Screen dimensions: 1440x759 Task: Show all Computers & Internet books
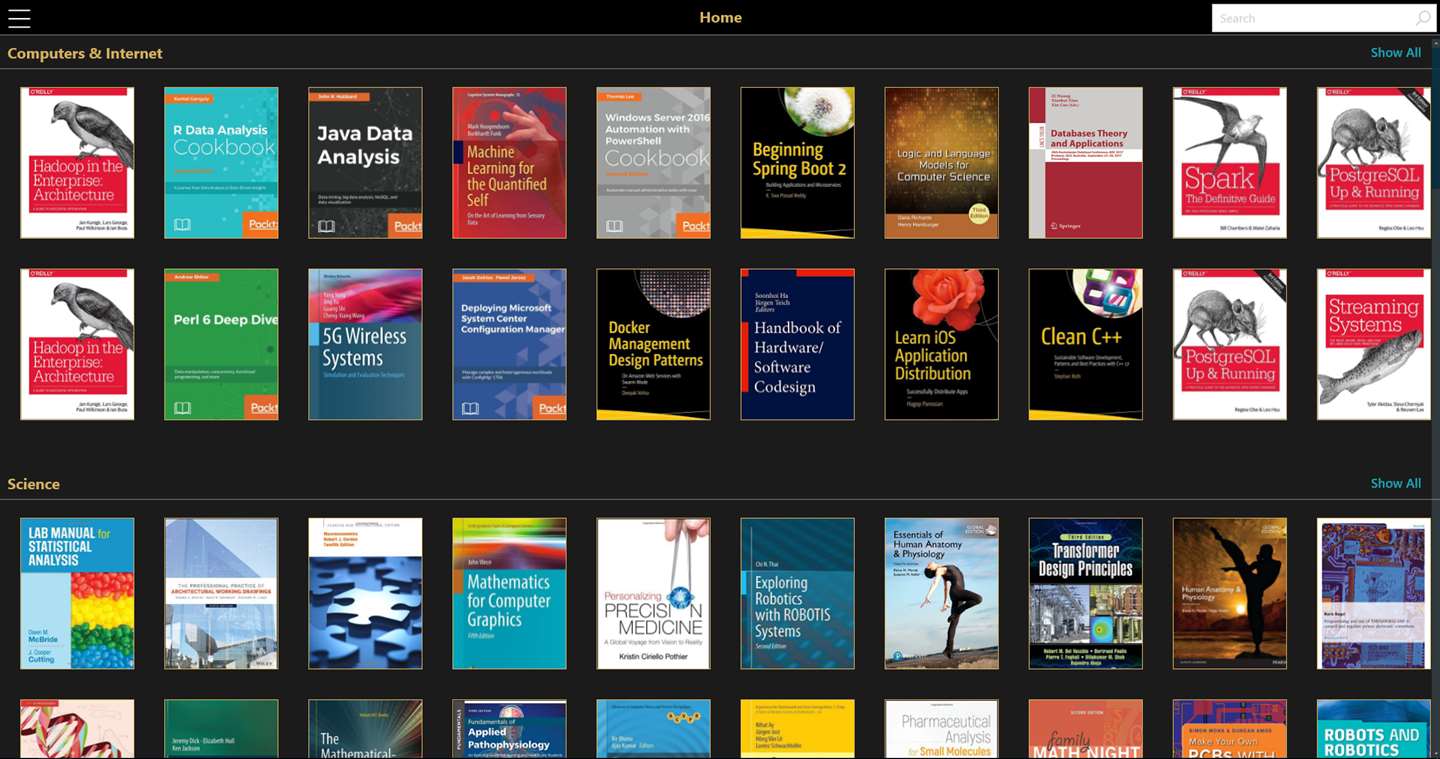(1395, 53)
